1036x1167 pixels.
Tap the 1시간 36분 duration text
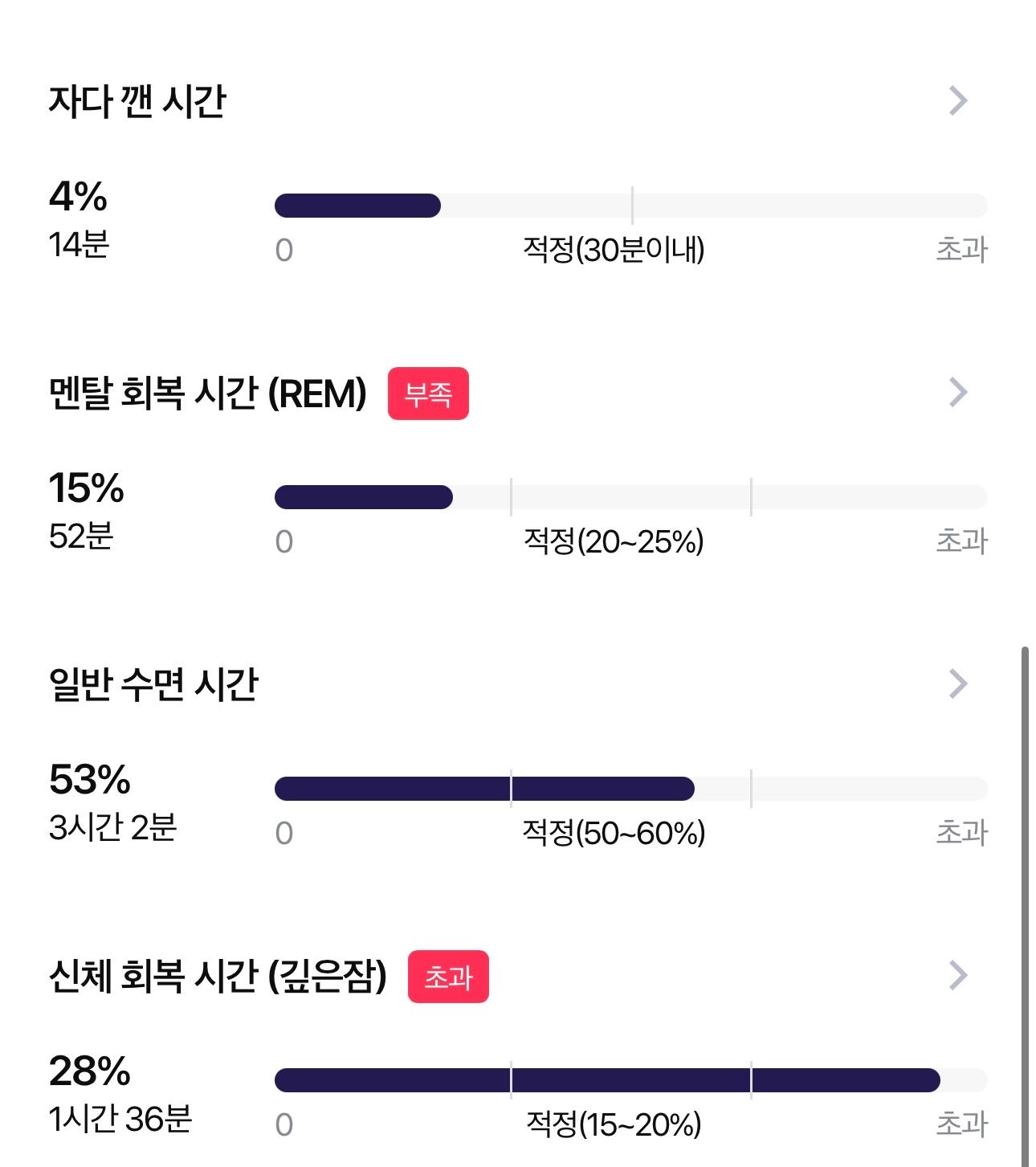(120, 1119)
